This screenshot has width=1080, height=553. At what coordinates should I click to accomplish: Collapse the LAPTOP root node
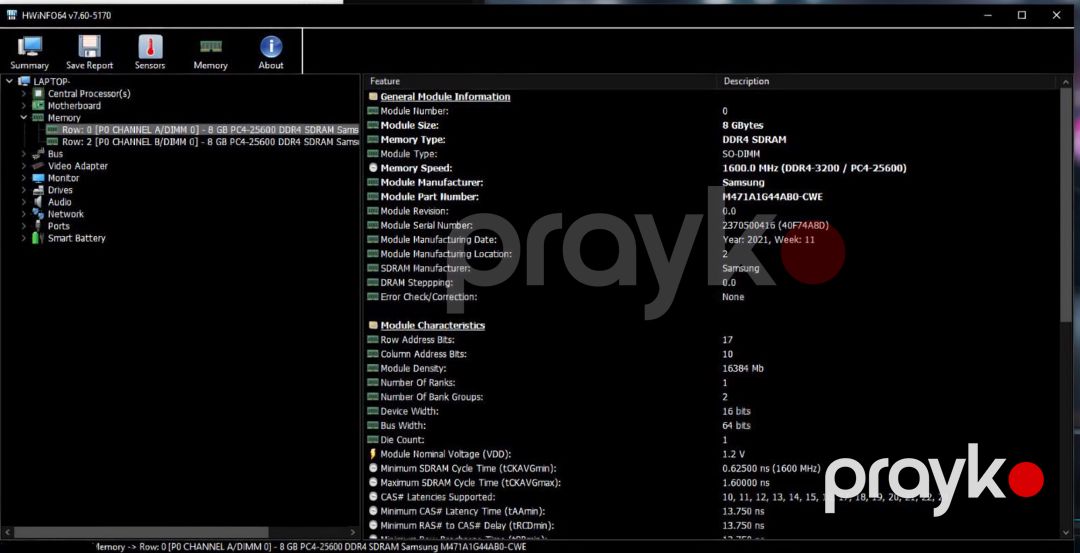10,81
